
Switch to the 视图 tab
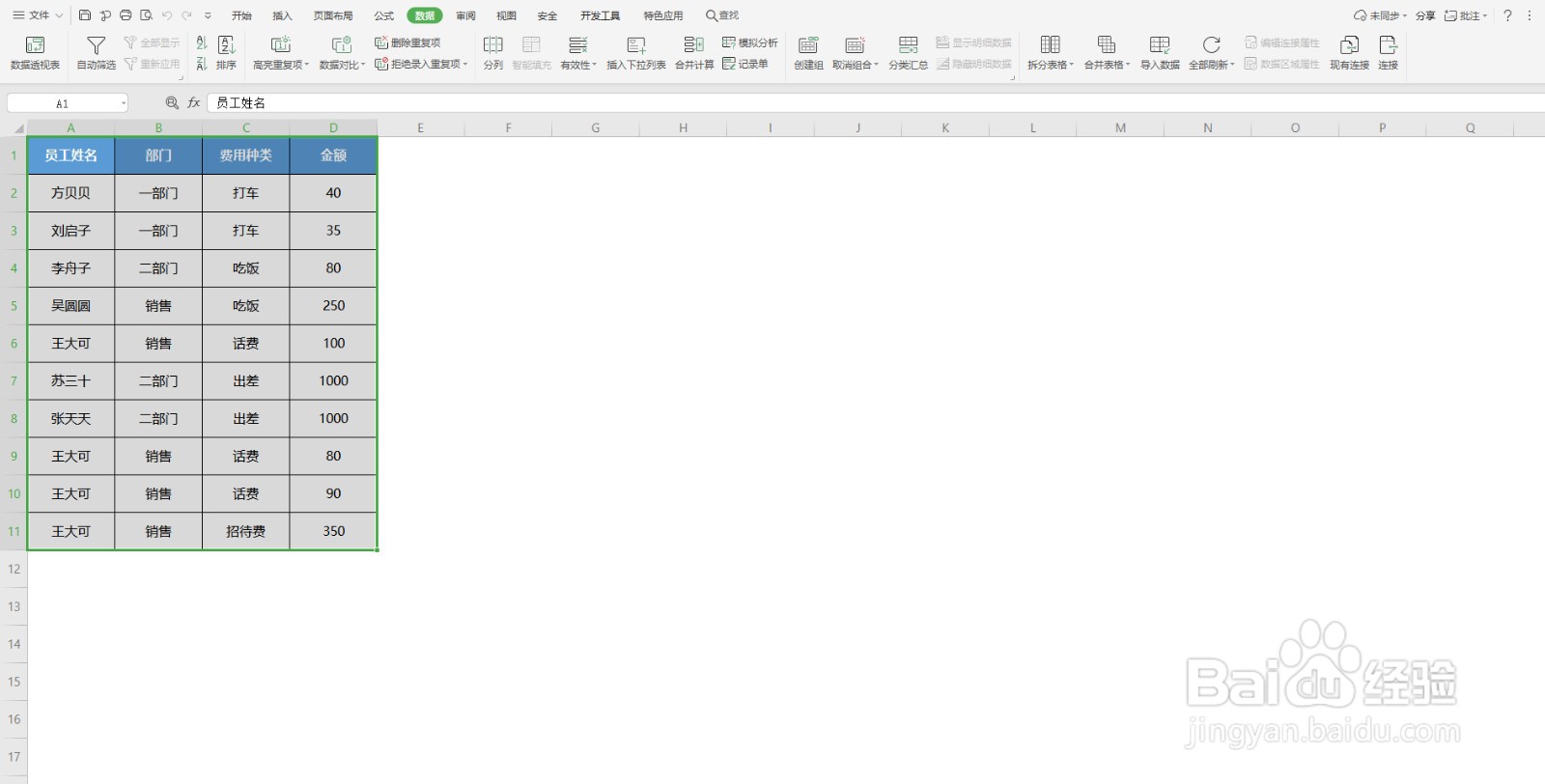tap(506, 15)
